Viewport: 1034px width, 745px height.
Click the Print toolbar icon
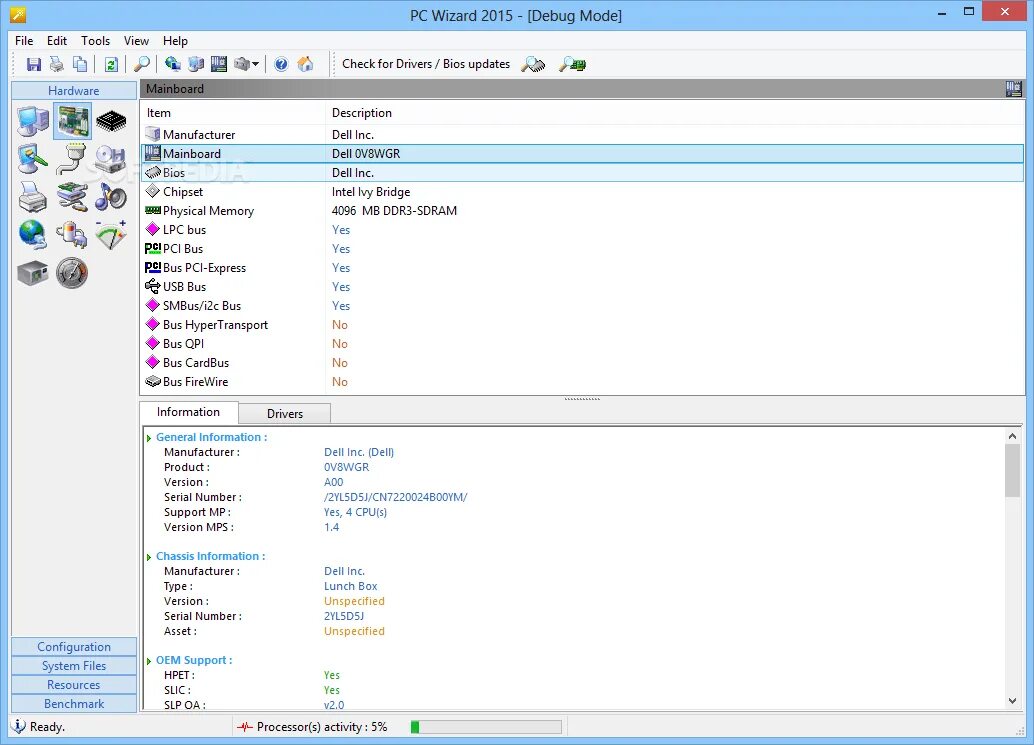click(57, 64)
